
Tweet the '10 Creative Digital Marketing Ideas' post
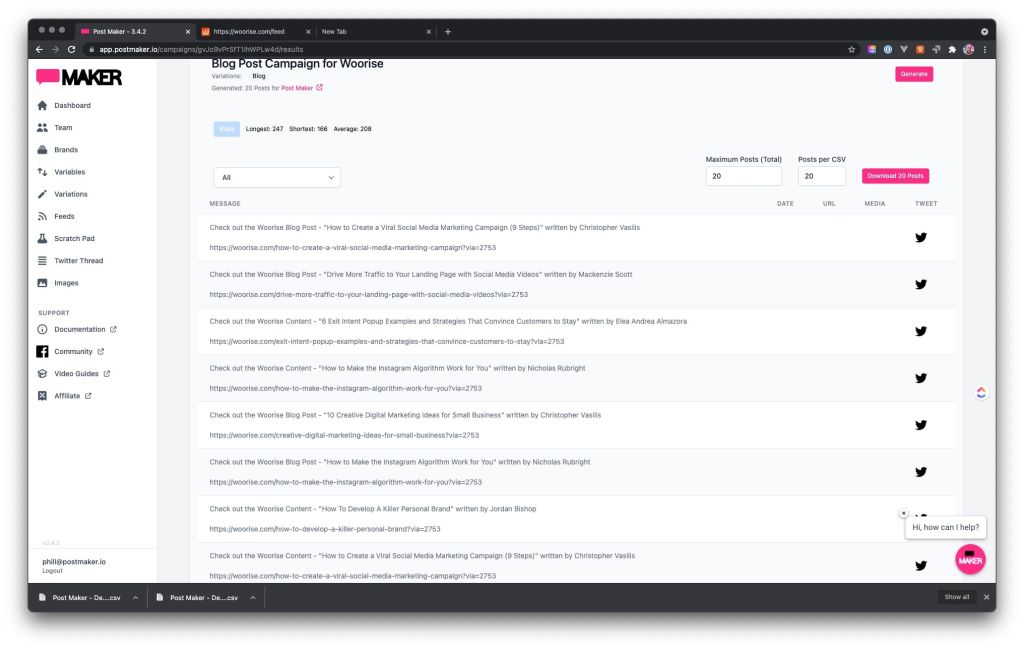pyautogui.click(x=921, y=425)
